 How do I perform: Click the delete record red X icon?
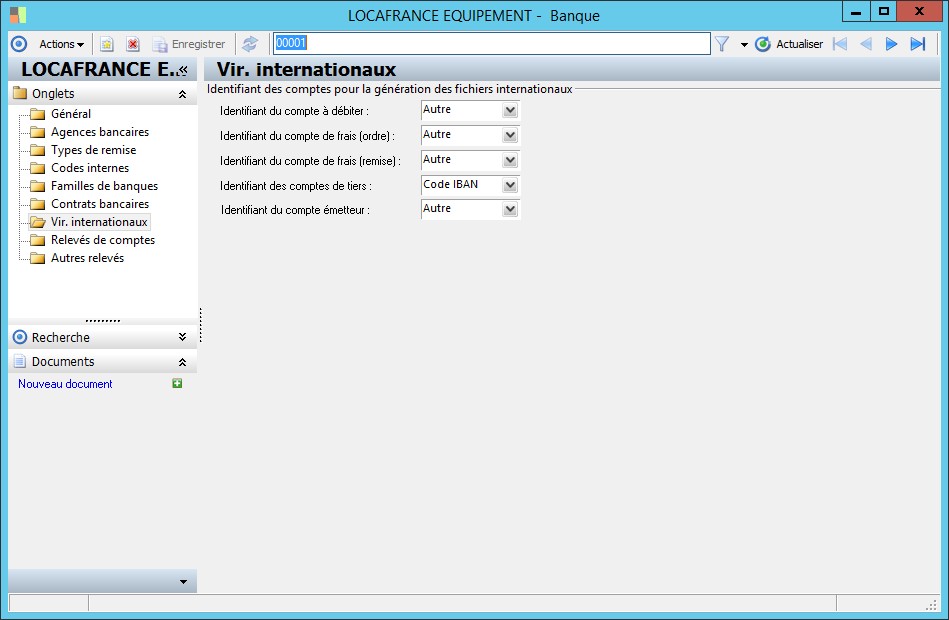133,44
